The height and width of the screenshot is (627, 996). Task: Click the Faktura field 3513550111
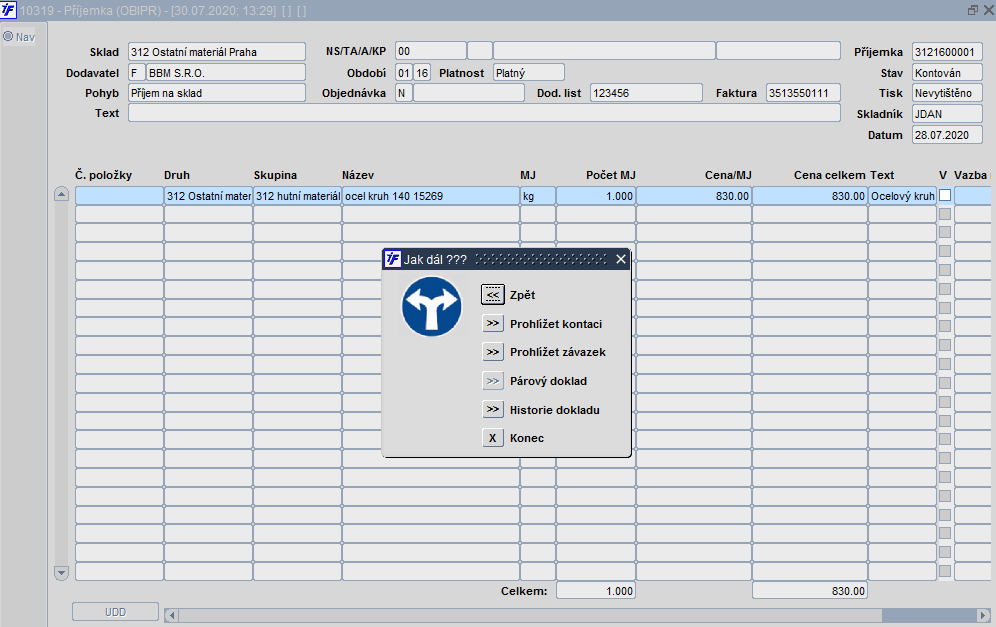[x=803, y=93]
